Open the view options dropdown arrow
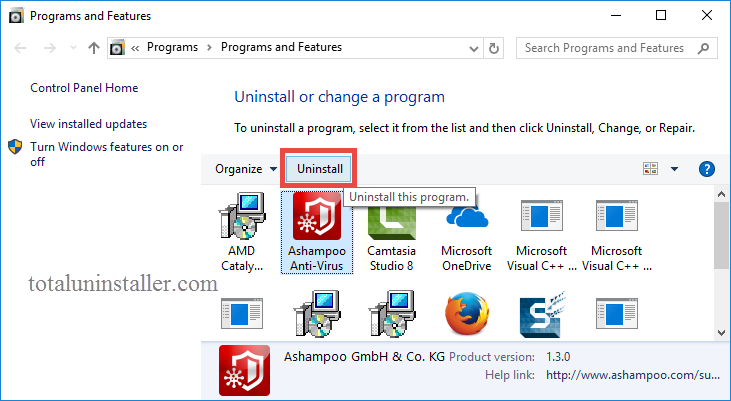The image size is (731, 401). click(x=674, y=169)
